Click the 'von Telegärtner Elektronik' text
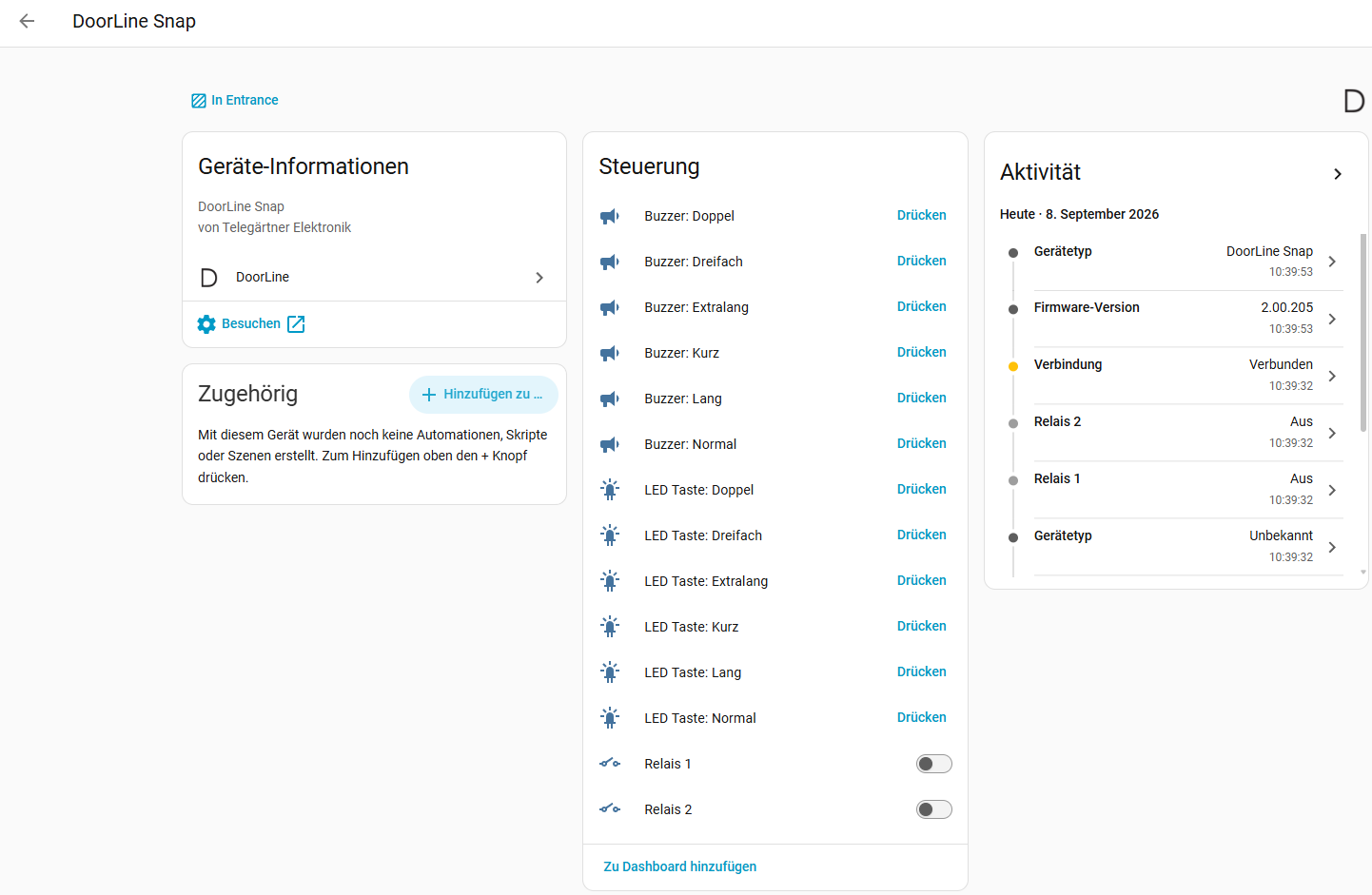Image resolution: width=1372 pixels, height=895 pixels. click(274, 227)
